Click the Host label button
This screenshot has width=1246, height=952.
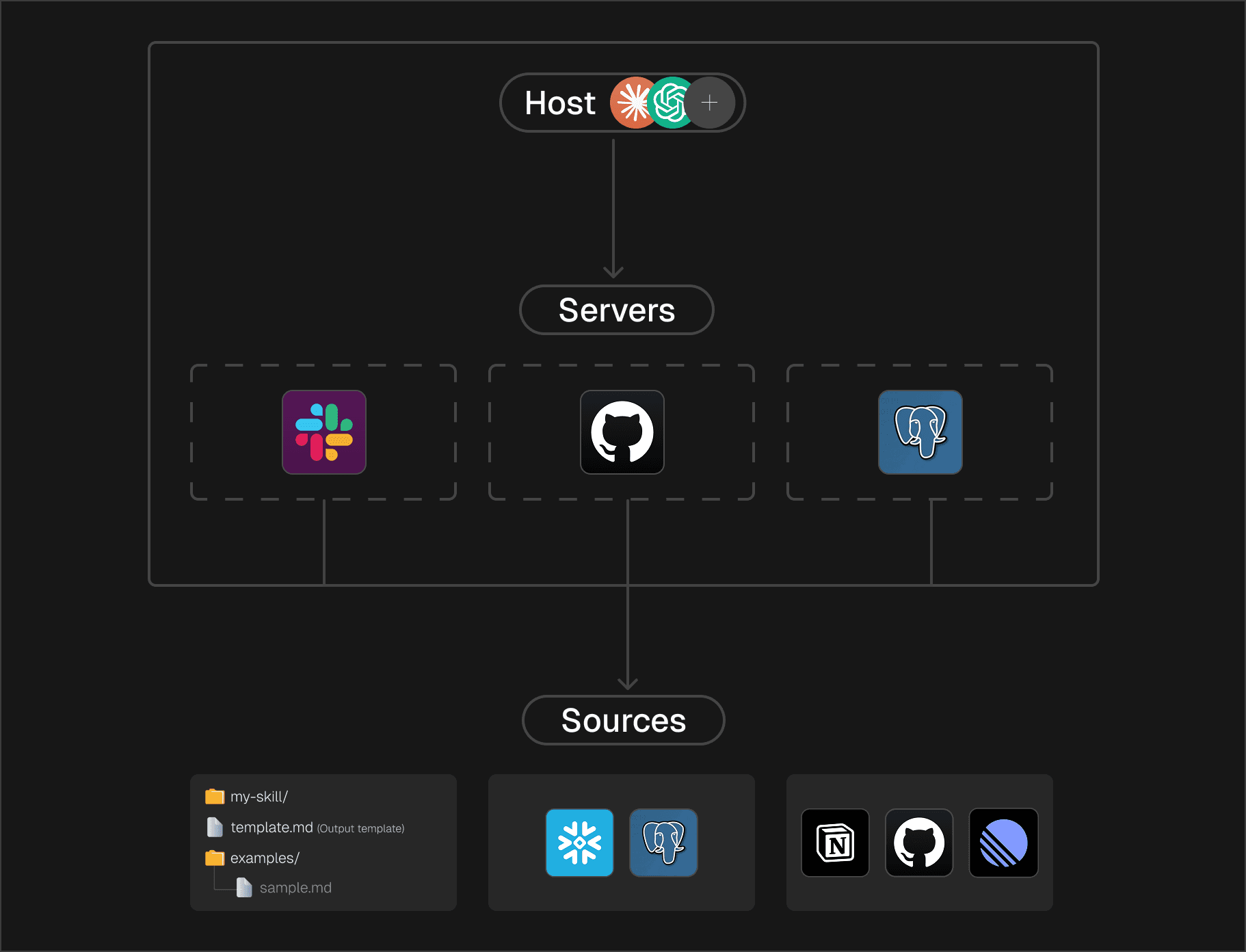coord(559,103)
